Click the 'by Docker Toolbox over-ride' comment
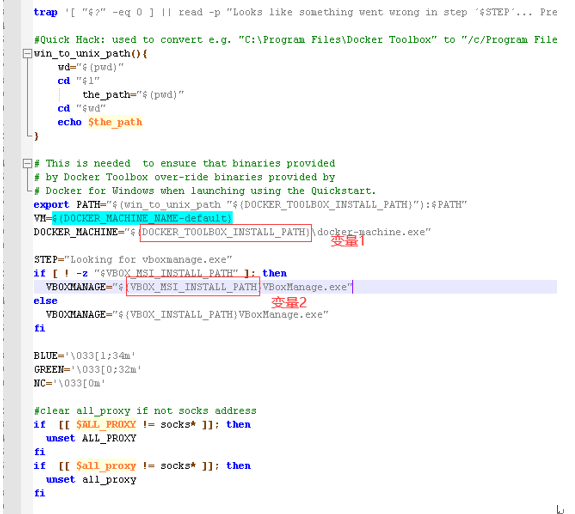This screenshot has width=575, height=514. coord(184,177)
